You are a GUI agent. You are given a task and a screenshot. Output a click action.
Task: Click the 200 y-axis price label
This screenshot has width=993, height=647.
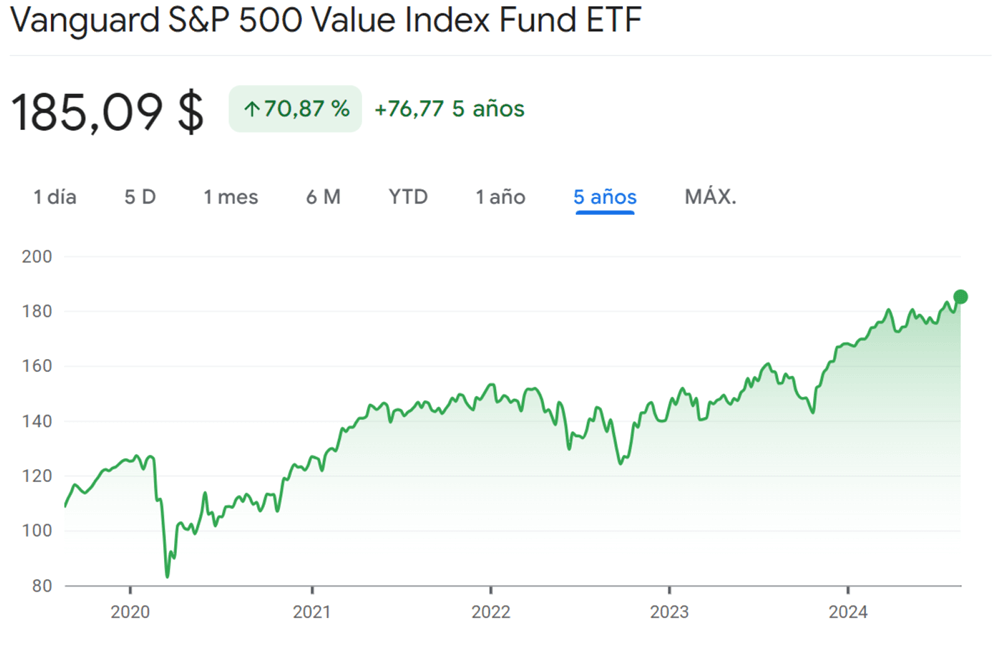(37, 257)
